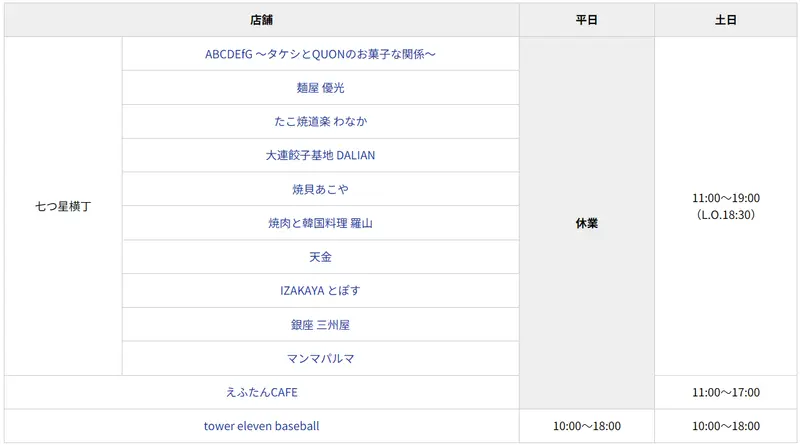Click the 土日 column header
Image resolution: width=800 pixels, height=445 pixels.
[x=726, y=20]
